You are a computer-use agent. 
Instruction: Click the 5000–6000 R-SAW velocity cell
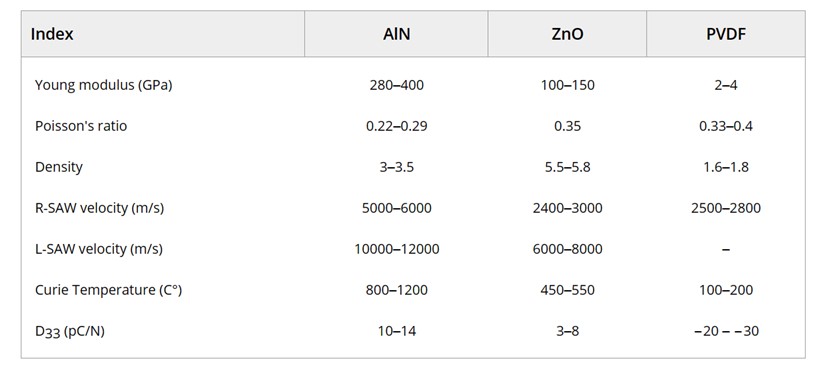tap(396, 208)
